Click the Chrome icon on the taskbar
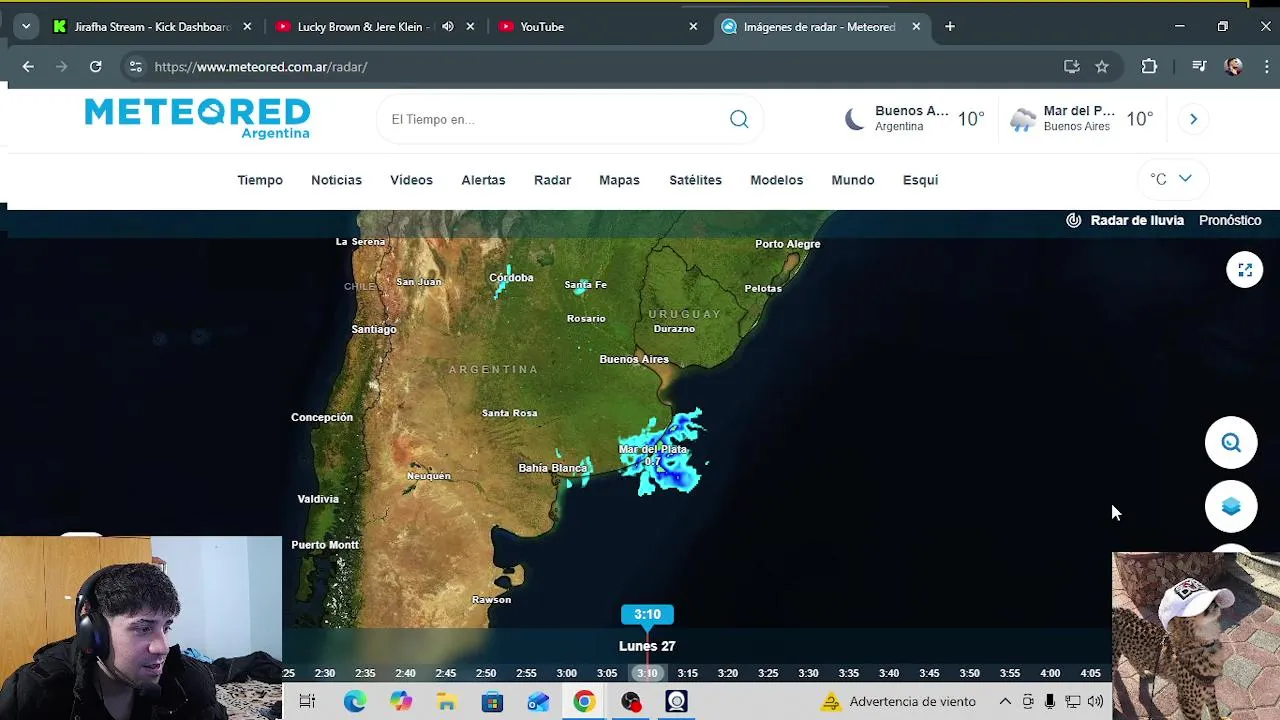Image resolution: width=1280 pixels, height=720 pixels. [x=584, y=702]
